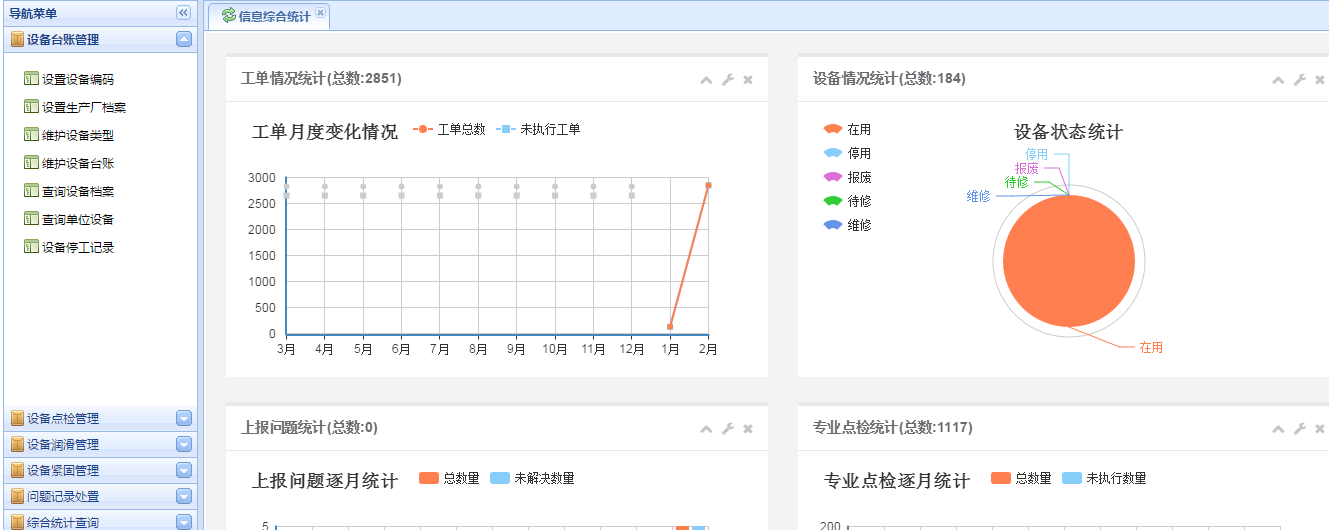
Task: Expand the 设备紧固管理 accordion section
Action: 183,470
